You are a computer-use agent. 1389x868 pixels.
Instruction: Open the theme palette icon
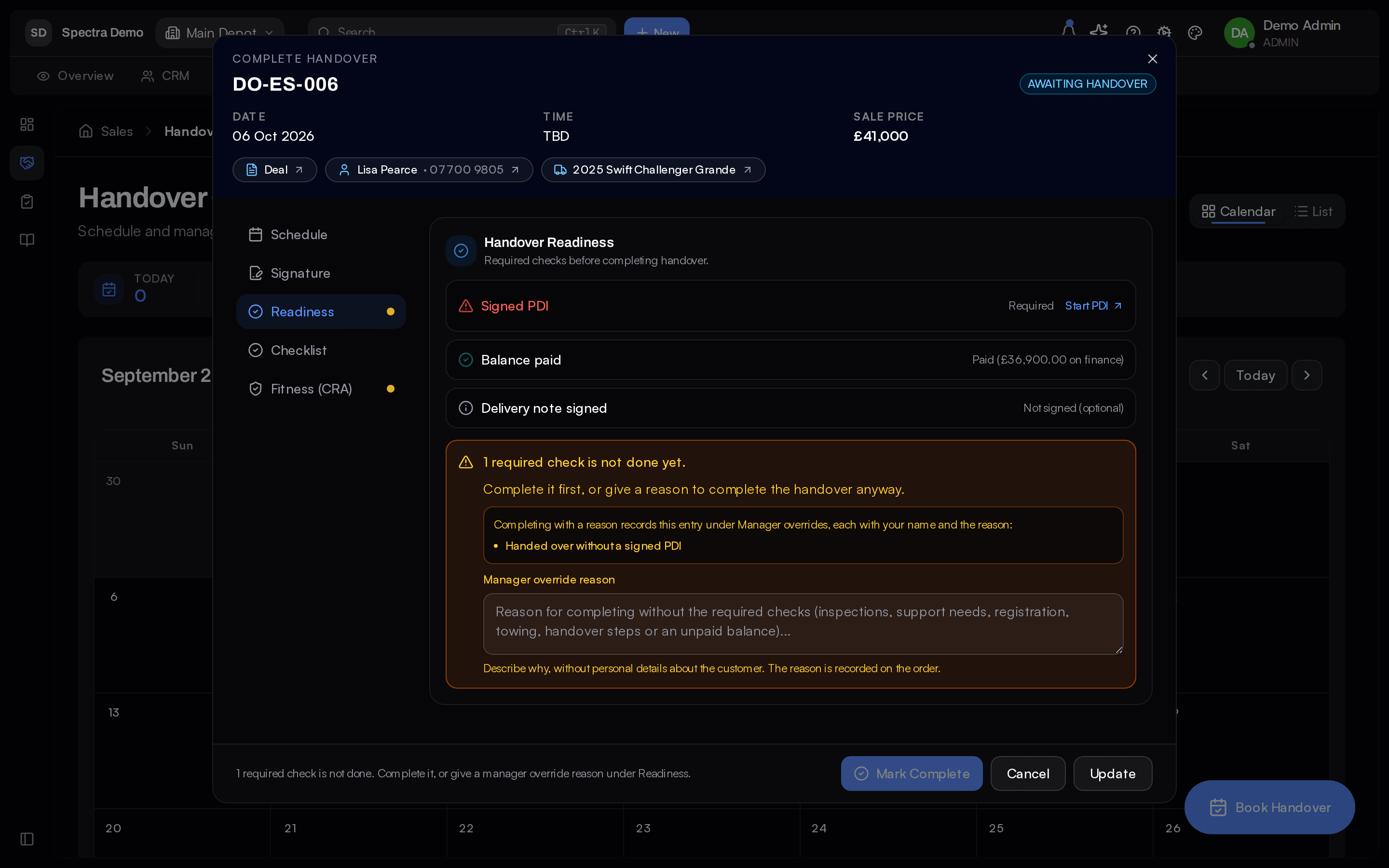[x=1195, y=33]
